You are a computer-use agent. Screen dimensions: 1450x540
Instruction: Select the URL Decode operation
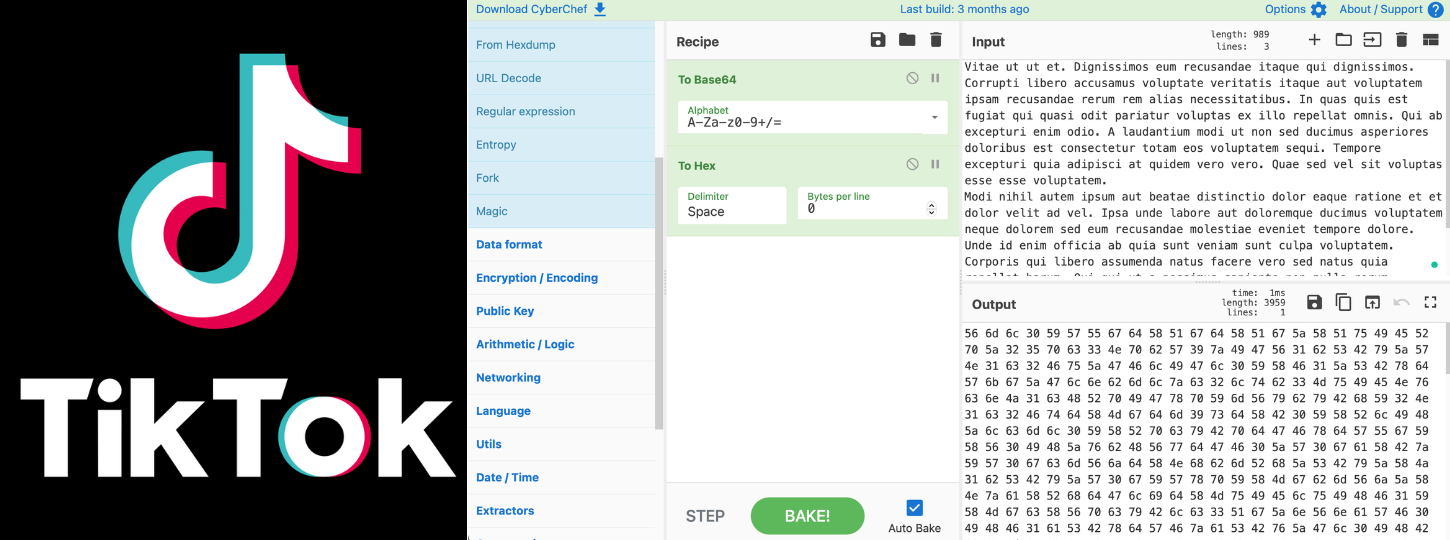[x=561, y=78]
